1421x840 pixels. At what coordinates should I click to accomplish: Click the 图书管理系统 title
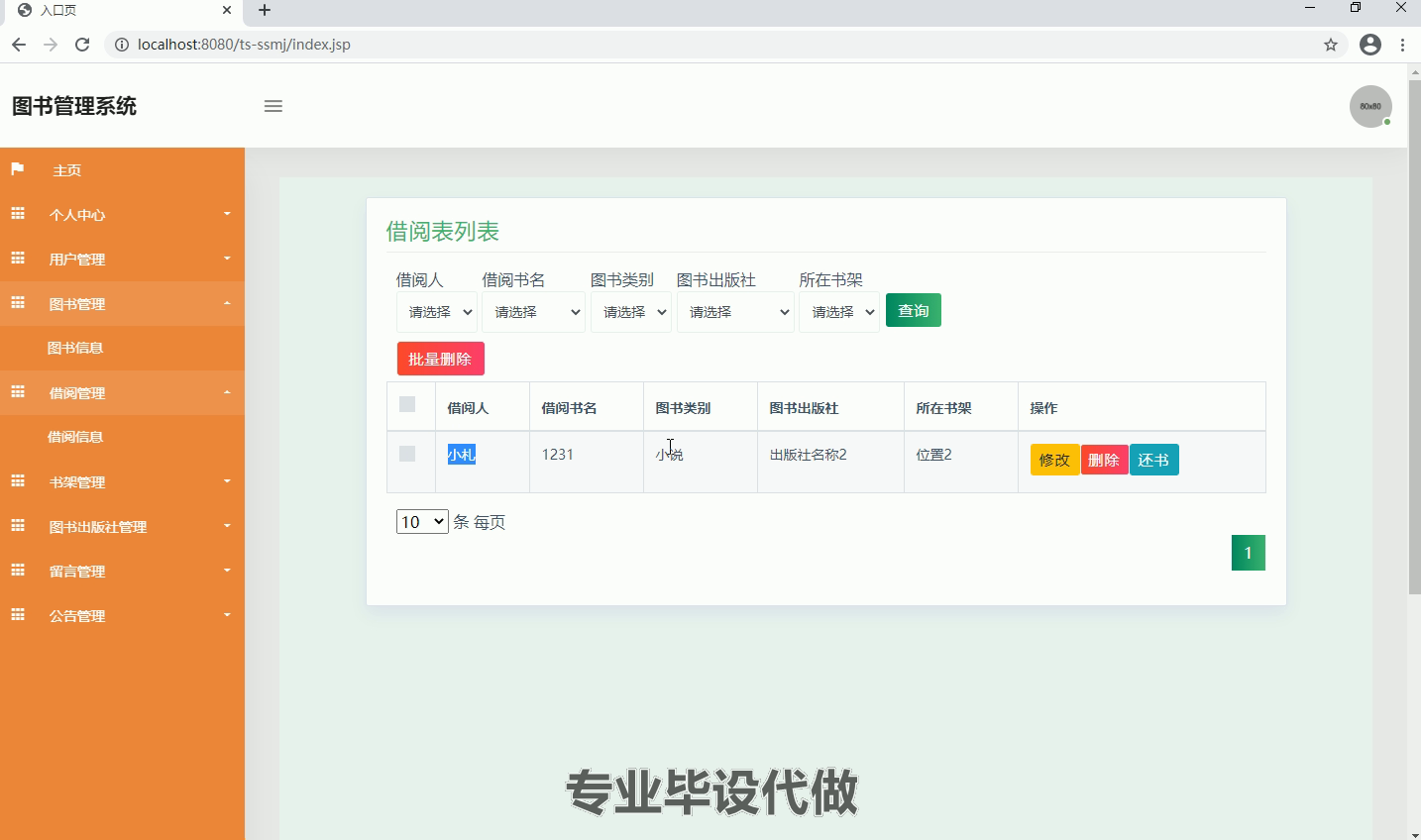[74, 106]
